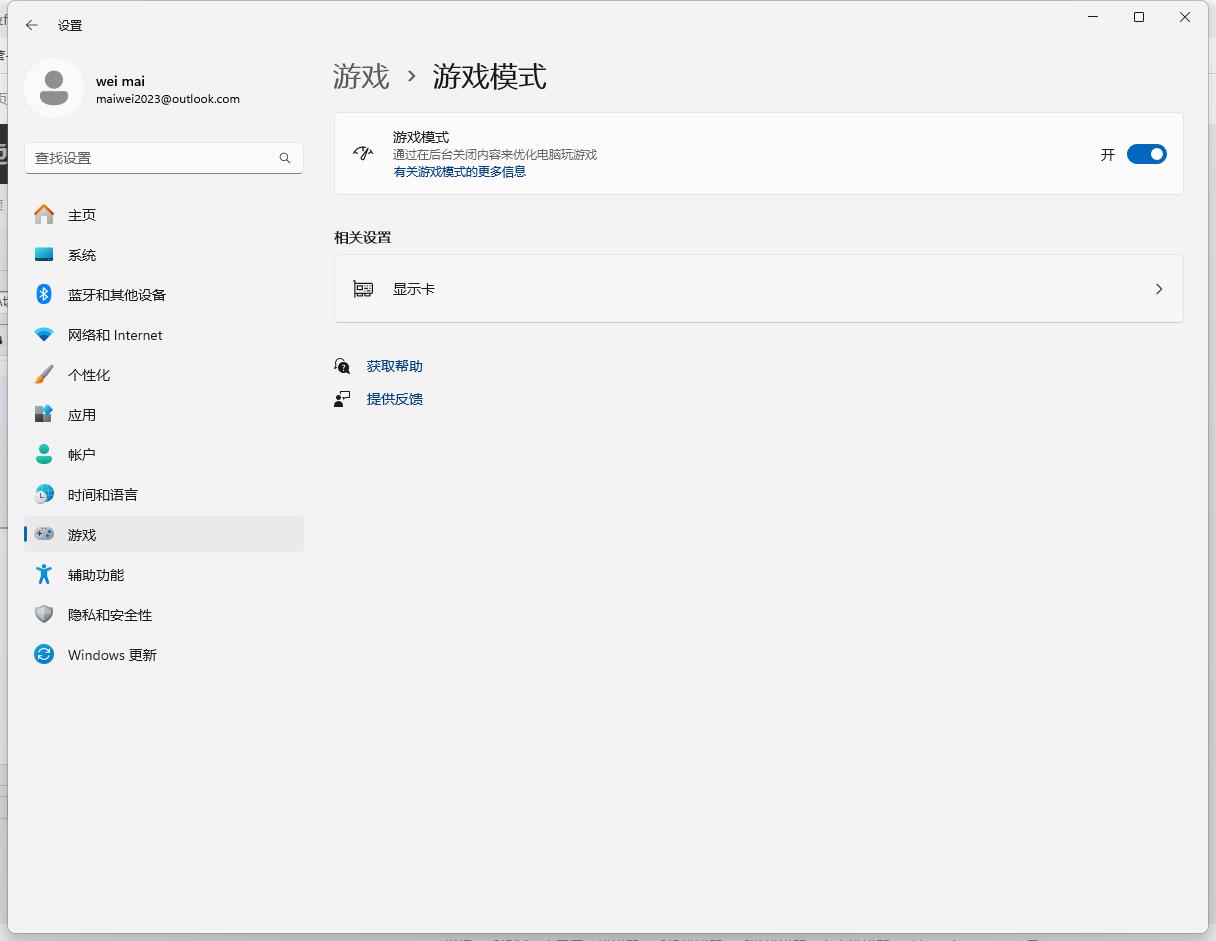The width and height of the screenshot is (1216, 941).
Task: Click the Get help (获取帮助) link
Action: click(394, 366)
